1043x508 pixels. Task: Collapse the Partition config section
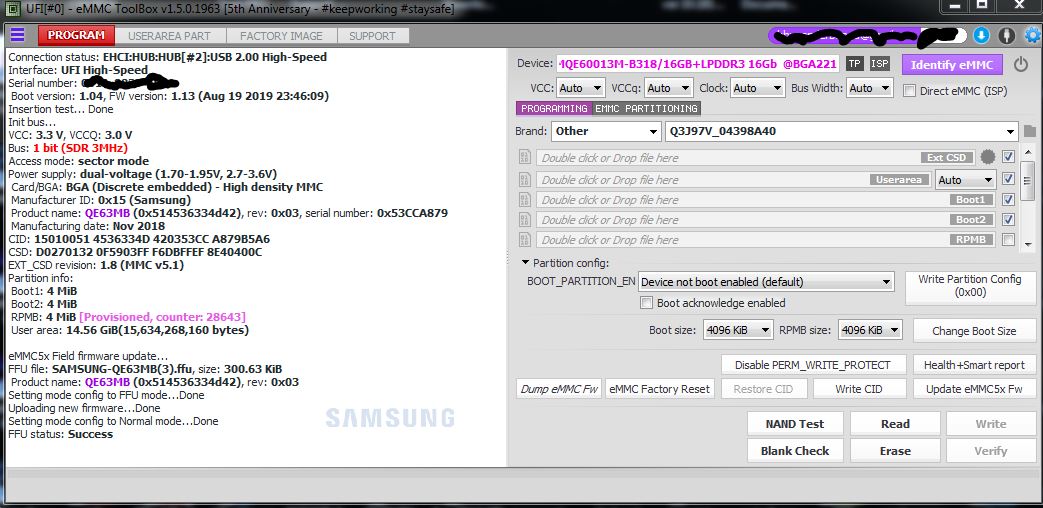click(x=525, y=263)
